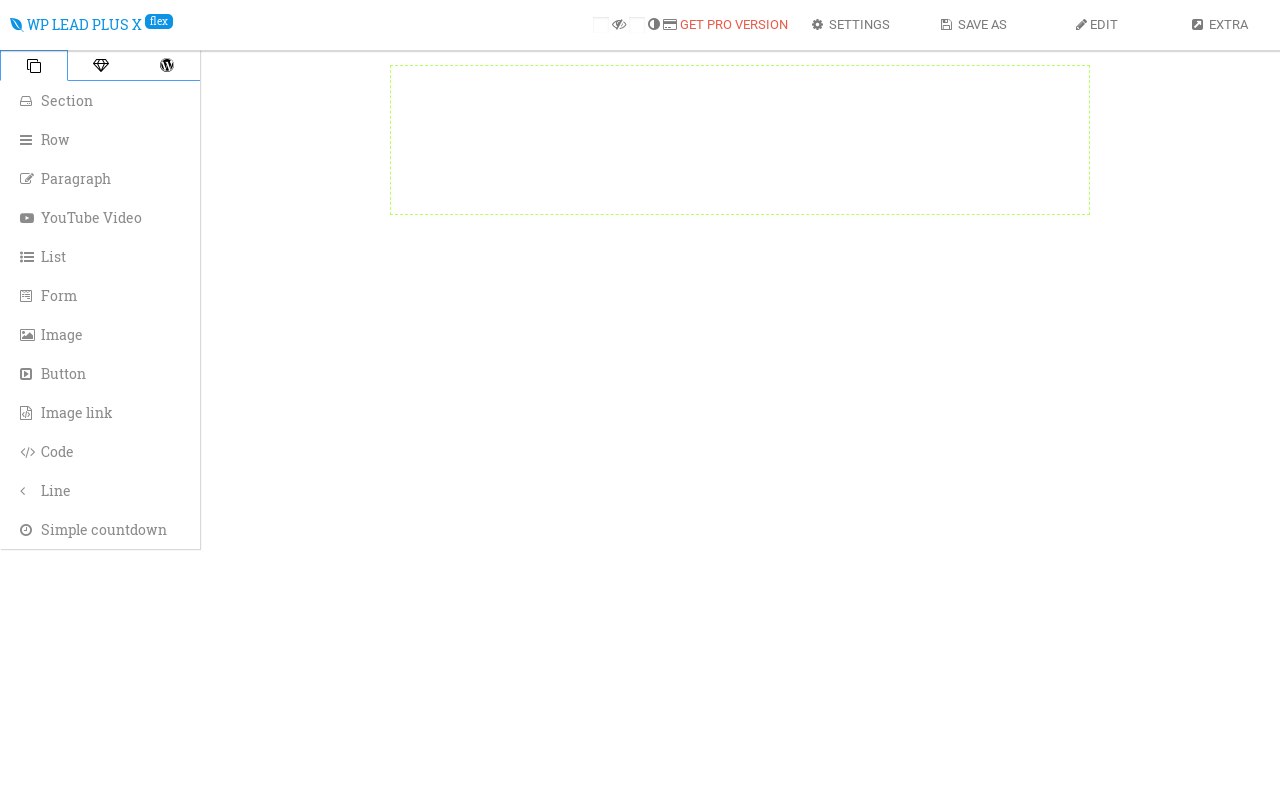The width and height of the screenshot is (1280, 800).
Task: Click the leaf icon in the logo
Action: point(16,24)
